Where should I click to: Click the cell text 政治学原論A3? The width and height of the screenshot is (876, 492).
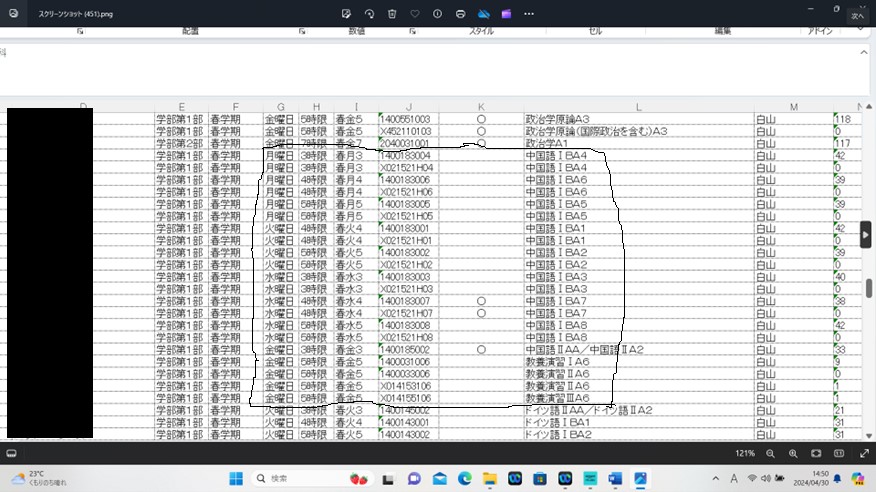pyautogui.click(x=557, y=119)
